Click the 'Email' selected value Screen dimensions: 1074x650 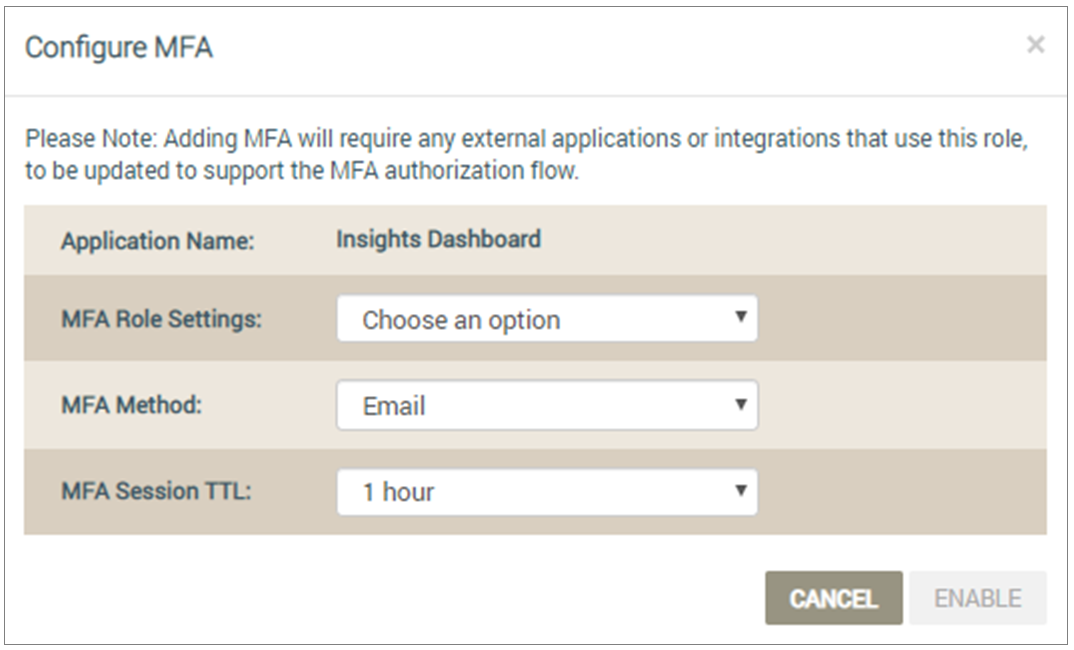click(394, 406)
